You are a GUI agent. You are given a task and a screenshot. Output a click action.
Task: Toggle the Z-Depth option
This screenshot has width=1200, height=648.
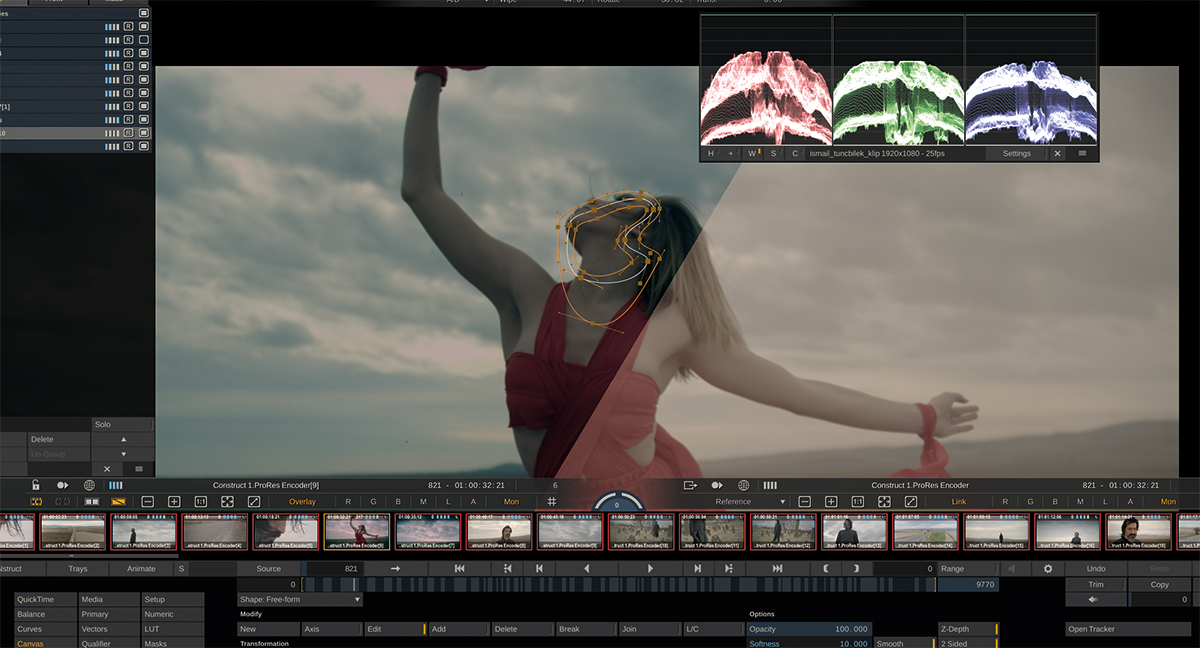[x=967, y=629]
